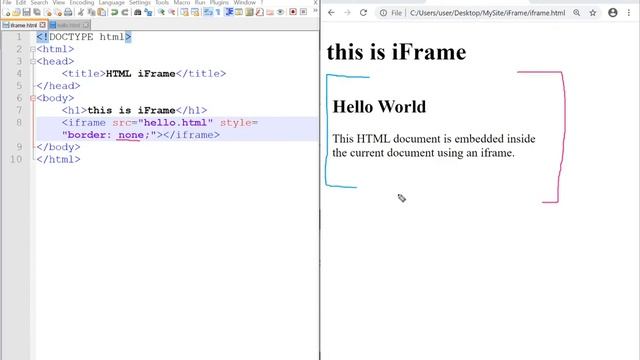Click the Zoom Out toolbar icon
The width and height of the screenshot is (640, 360).
click(172, 12)
